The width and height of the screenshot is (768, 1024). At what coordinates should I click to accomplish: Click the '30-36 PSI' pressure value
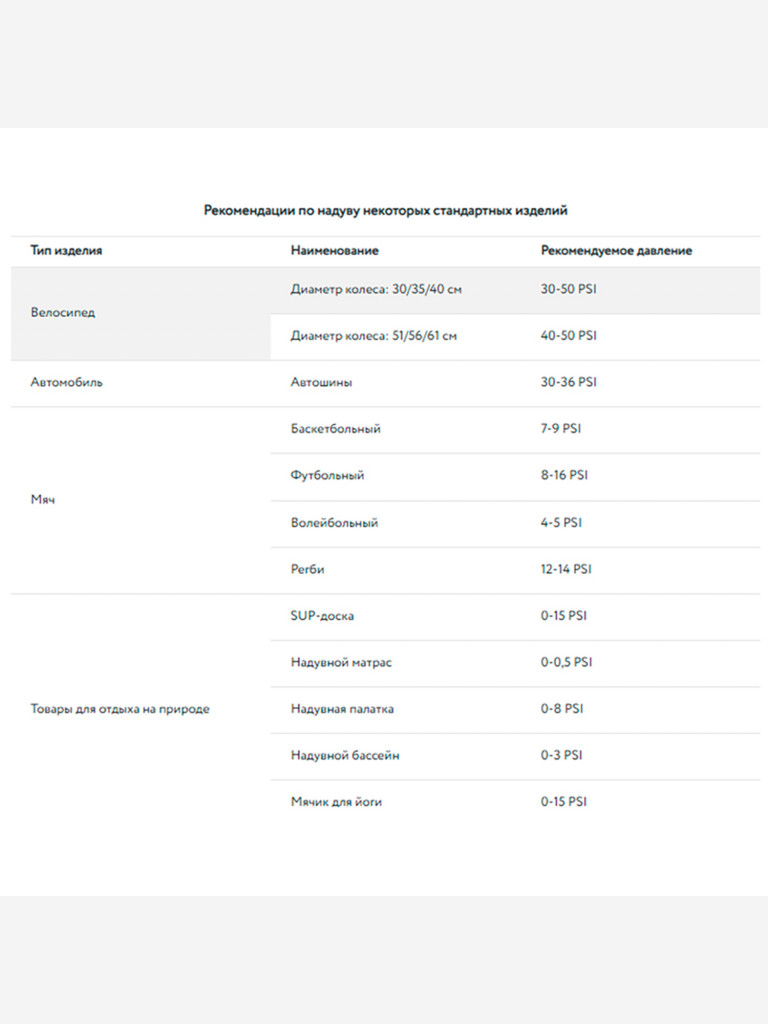tap(568, 382)
